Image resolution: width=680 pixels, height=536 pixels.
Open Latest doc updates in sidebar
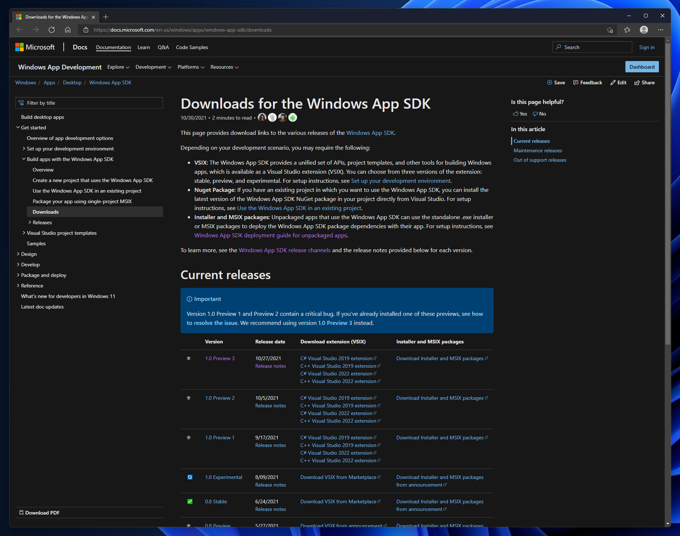(42, 307)
